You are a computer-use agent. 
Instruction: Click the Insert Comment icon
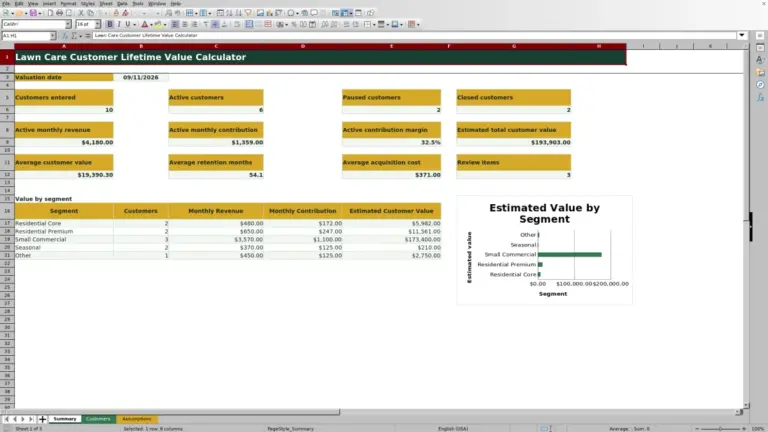314,13
